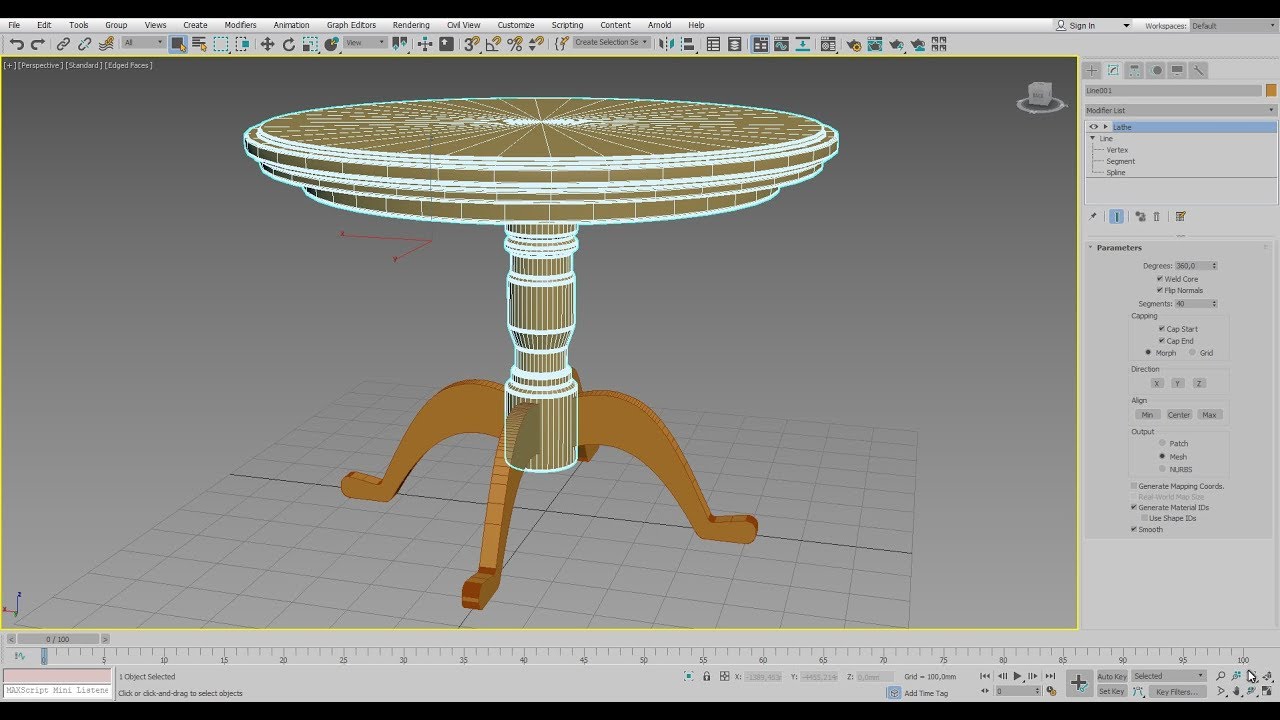Select the Patch output radio button

1162,443
